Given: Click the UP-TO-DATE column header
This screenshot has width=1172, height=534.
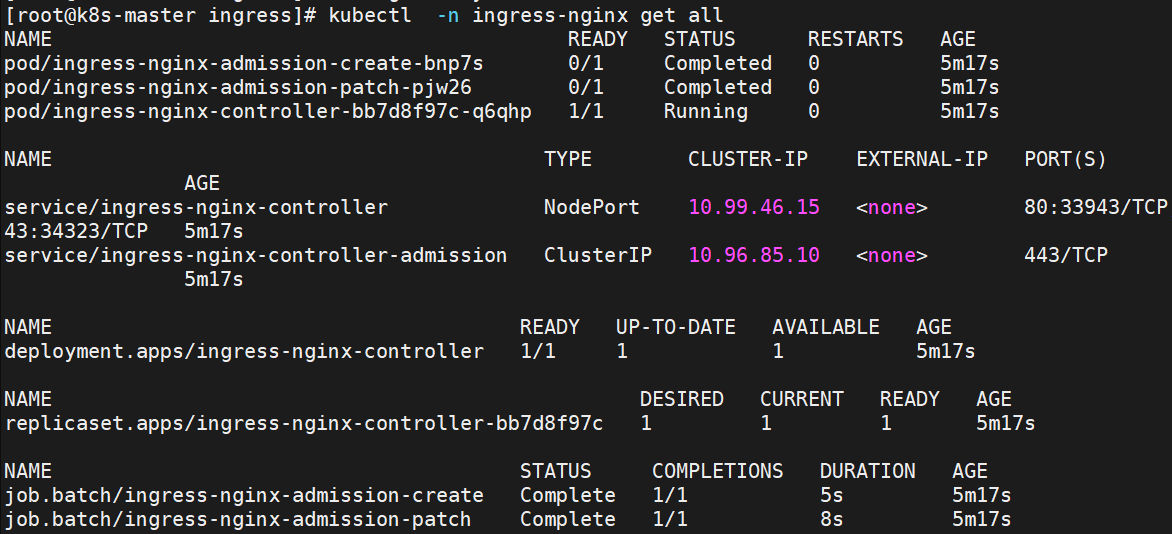Looking at the screenshot, I should (x=676, y=327).
